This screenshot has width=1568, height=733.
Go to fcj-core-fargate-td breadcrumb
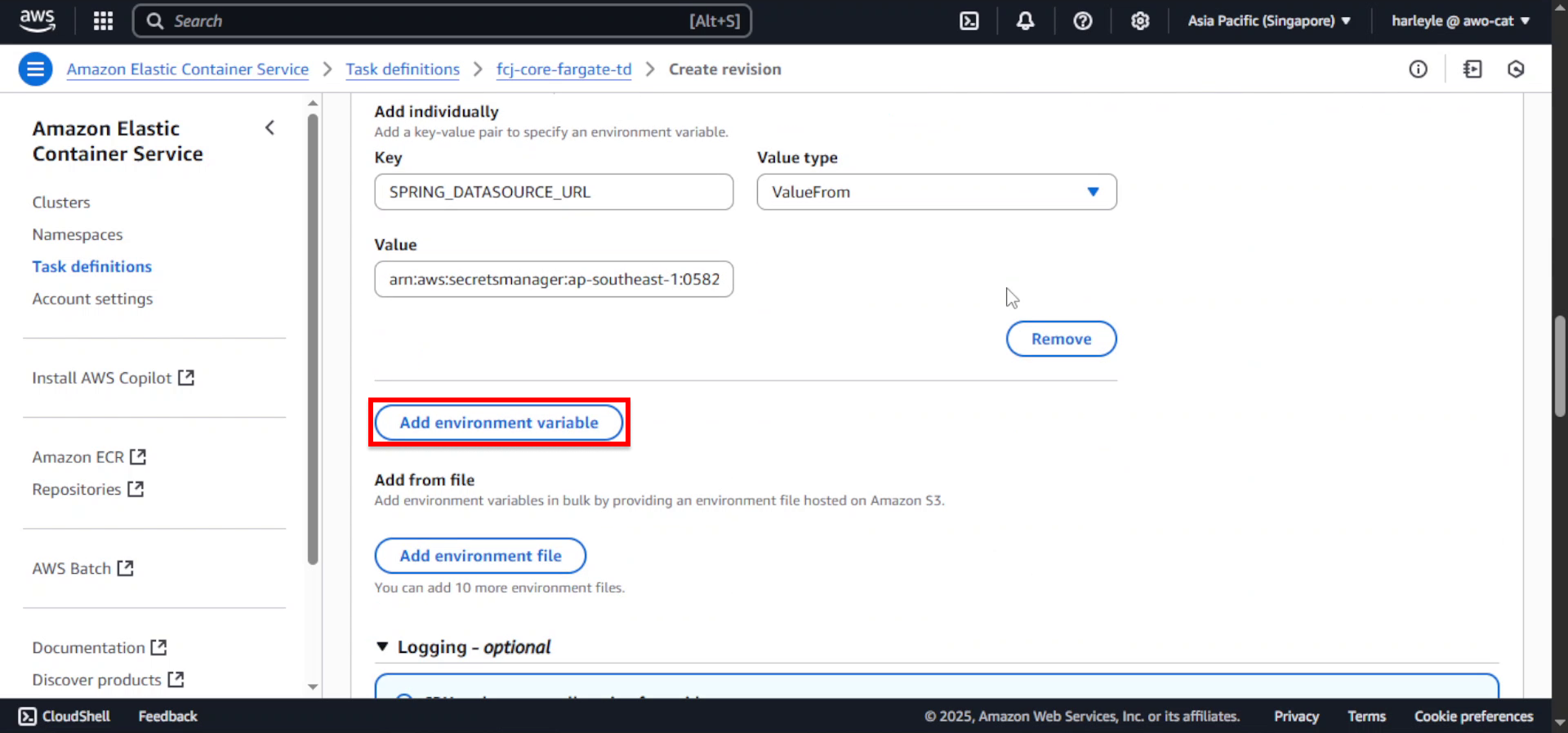(x=564, y=69)
